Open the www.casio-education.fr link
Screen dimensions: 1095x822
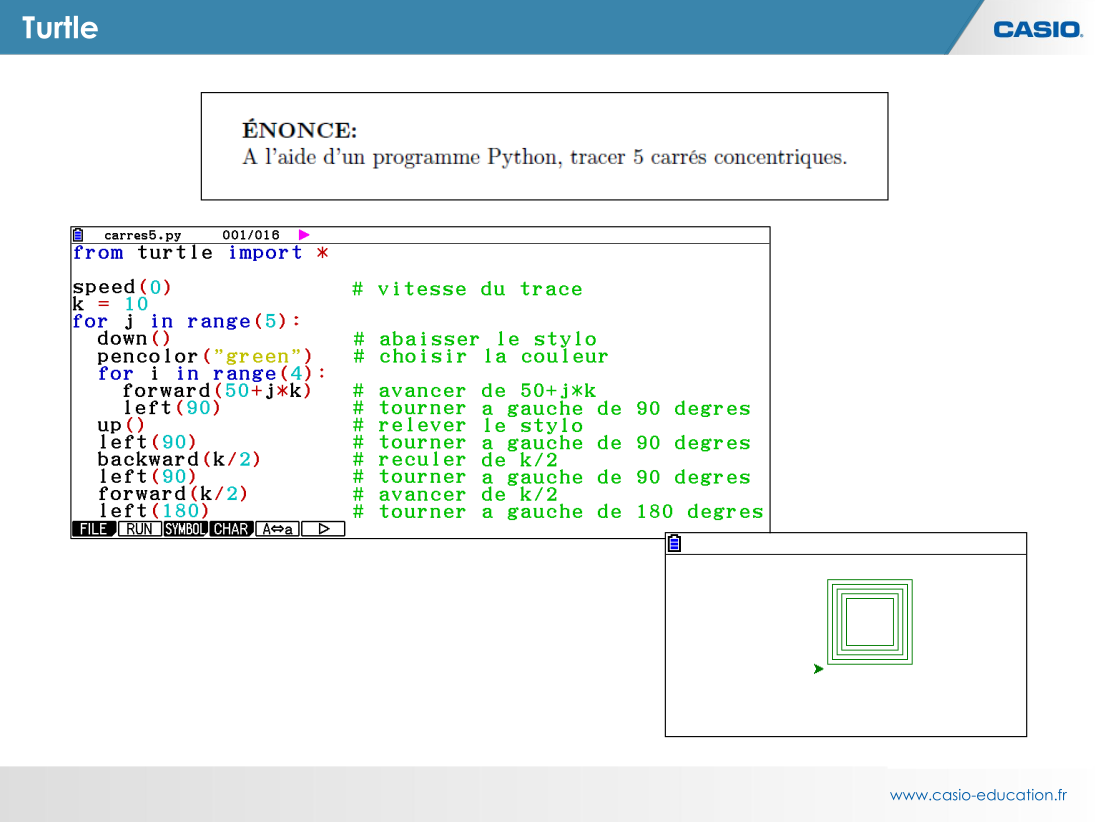tap(978, 795)
